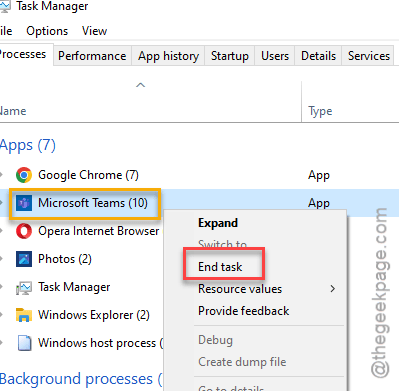399x391 pixels.
Task: Open the App history tab
Action: (168, 56)
